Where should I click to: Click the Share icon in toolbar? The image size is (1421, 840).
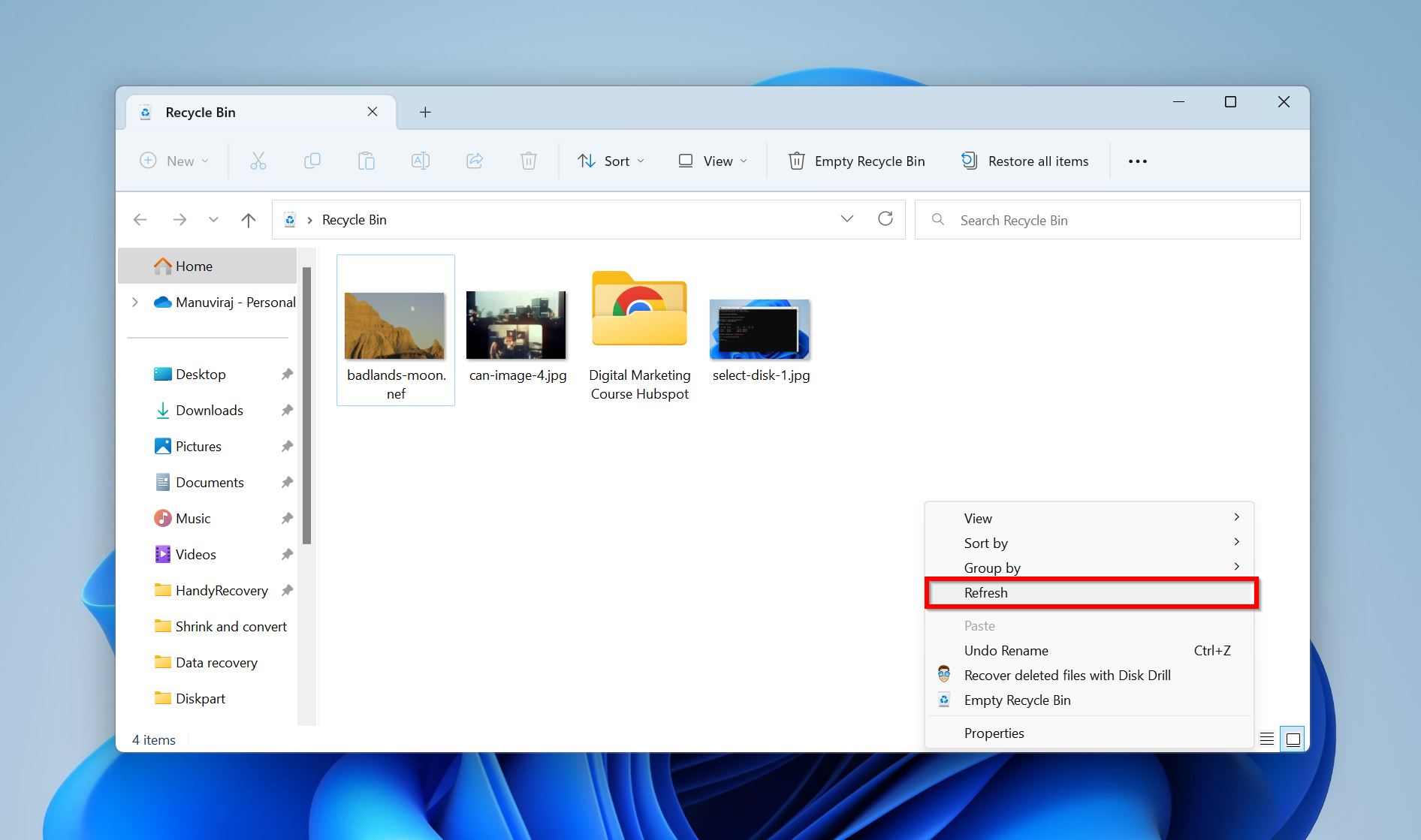point(474,161)
